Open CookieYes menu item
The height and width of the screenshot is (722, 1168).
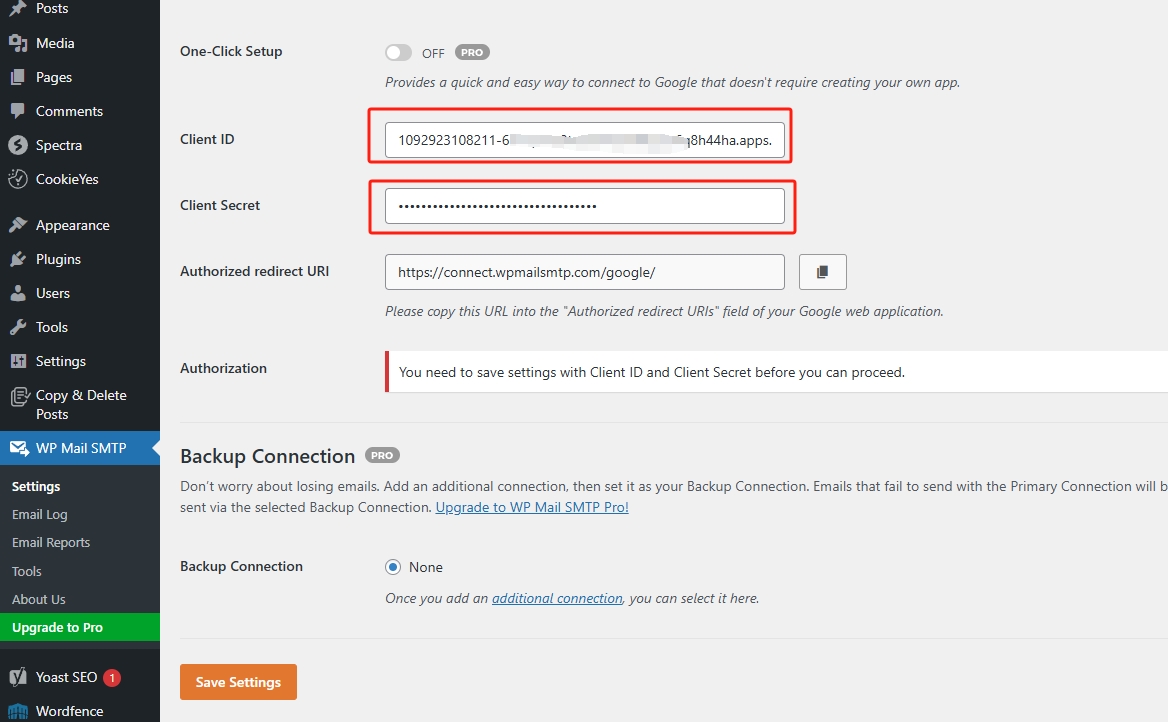(80, 179)
